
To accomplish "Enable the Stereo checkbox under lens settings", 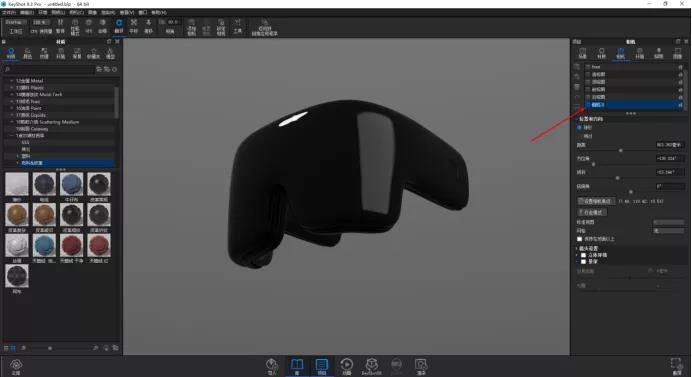I will [x=583, y=255].
